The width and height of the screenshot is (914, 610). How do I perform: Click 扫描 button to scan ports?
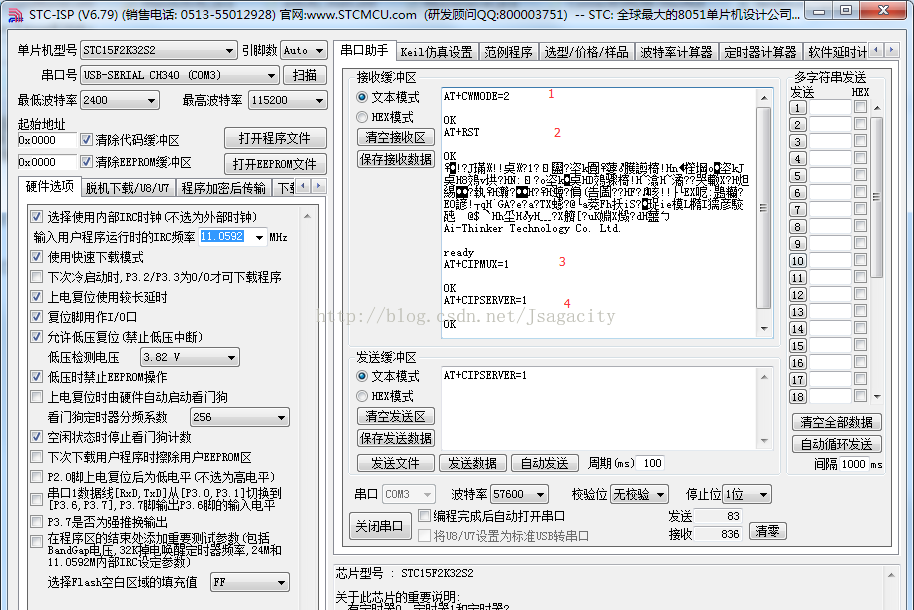pyautogui.click(x=305, y=75)
